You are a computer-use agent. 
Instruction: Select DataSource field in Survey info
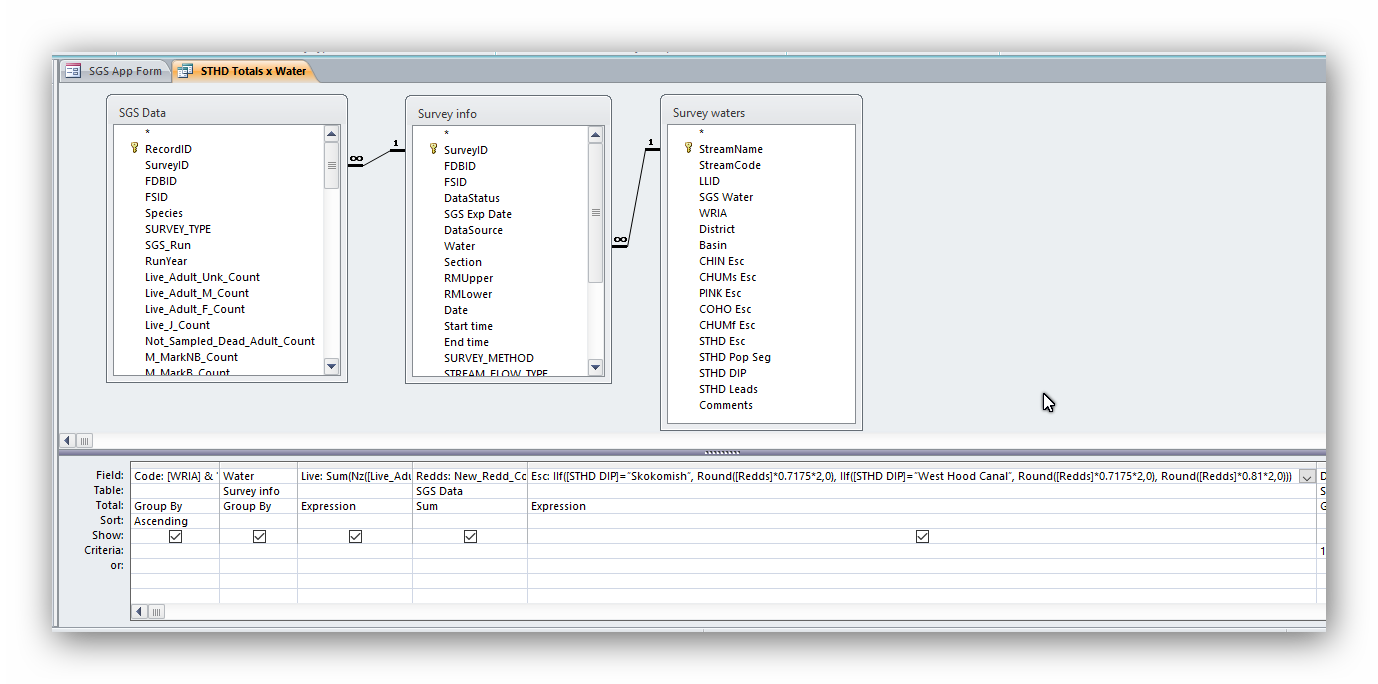[x=474, y=230]
